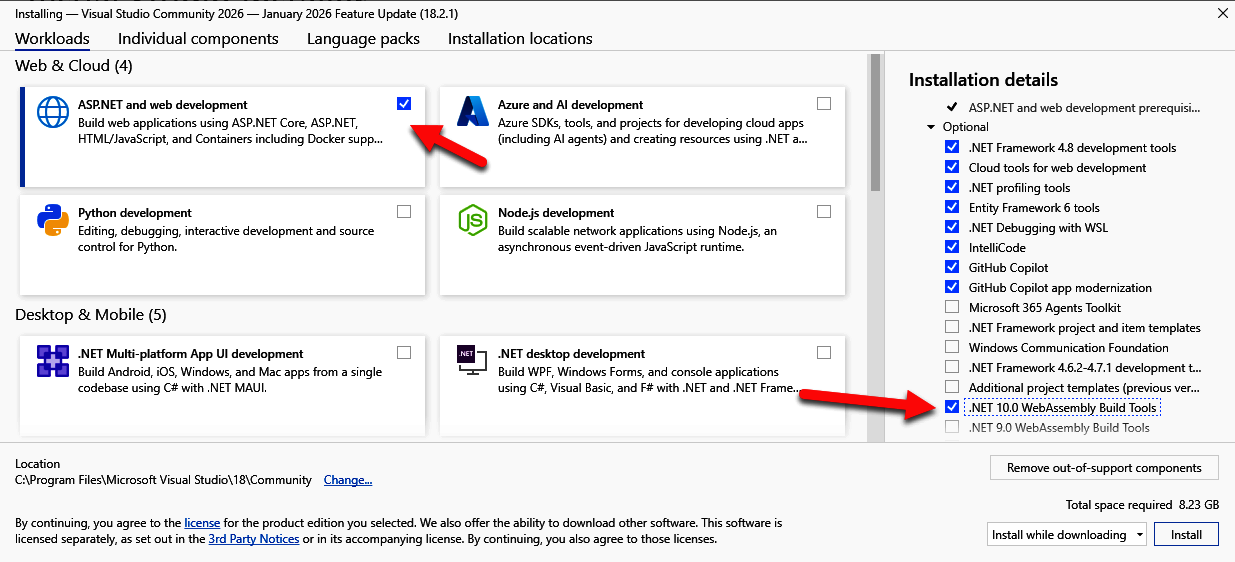The height and width of the screenshot is (562, 1235).
Task: Select the Node.js development card title
Action: coord(556,213)
